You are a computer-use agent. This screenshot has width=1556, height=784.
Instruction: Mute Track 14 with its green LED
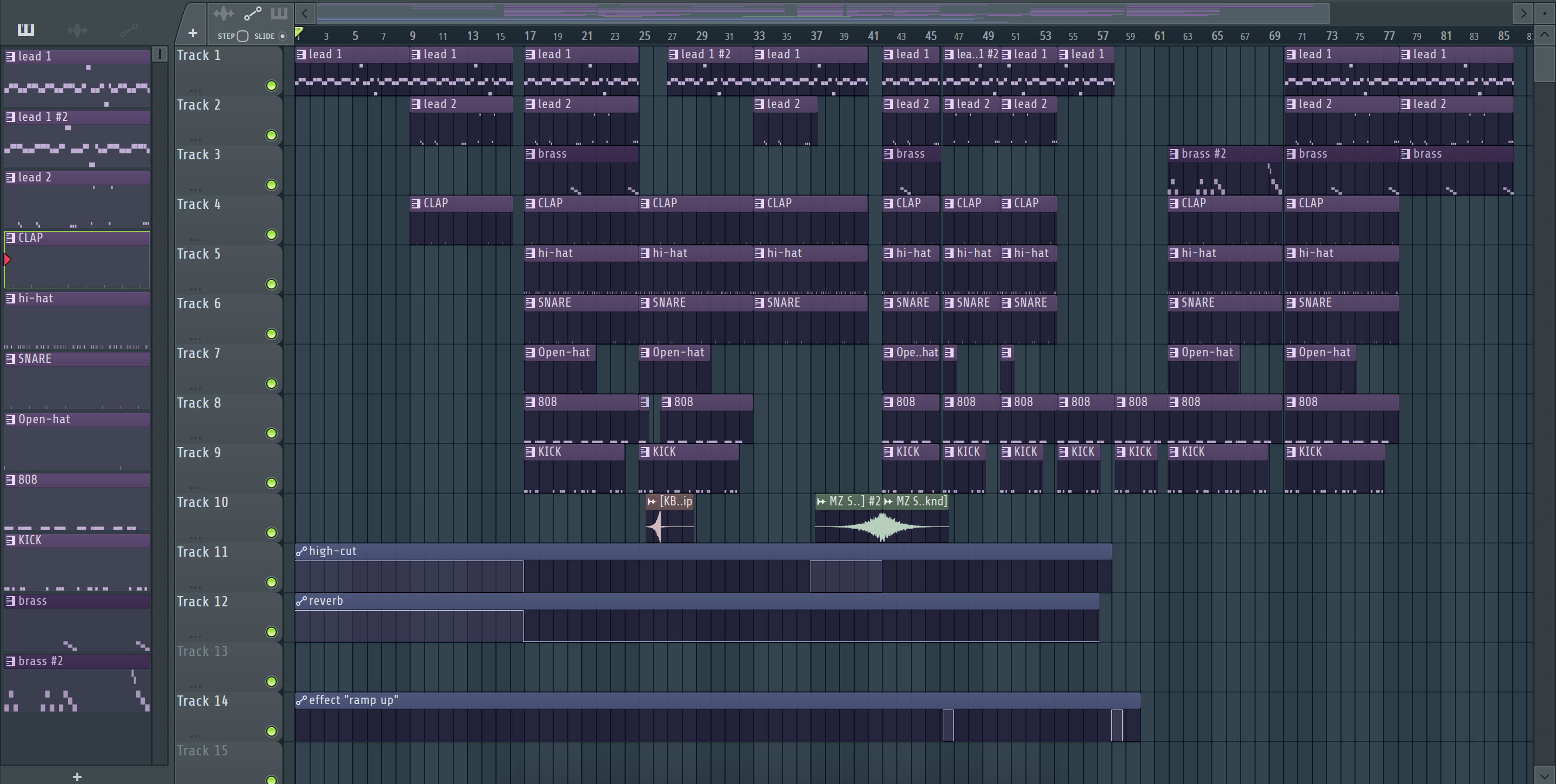point(272,731)
